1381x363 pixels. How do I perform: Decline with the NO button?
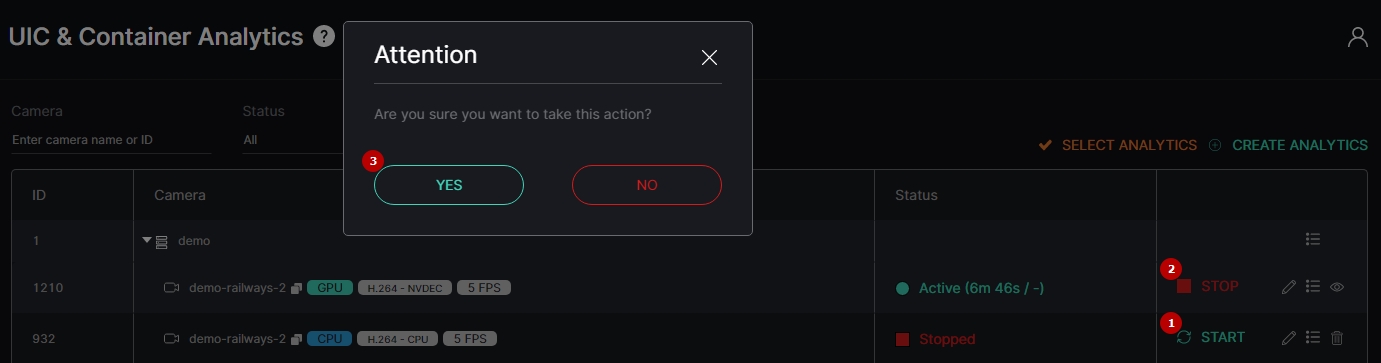[647, 185]
